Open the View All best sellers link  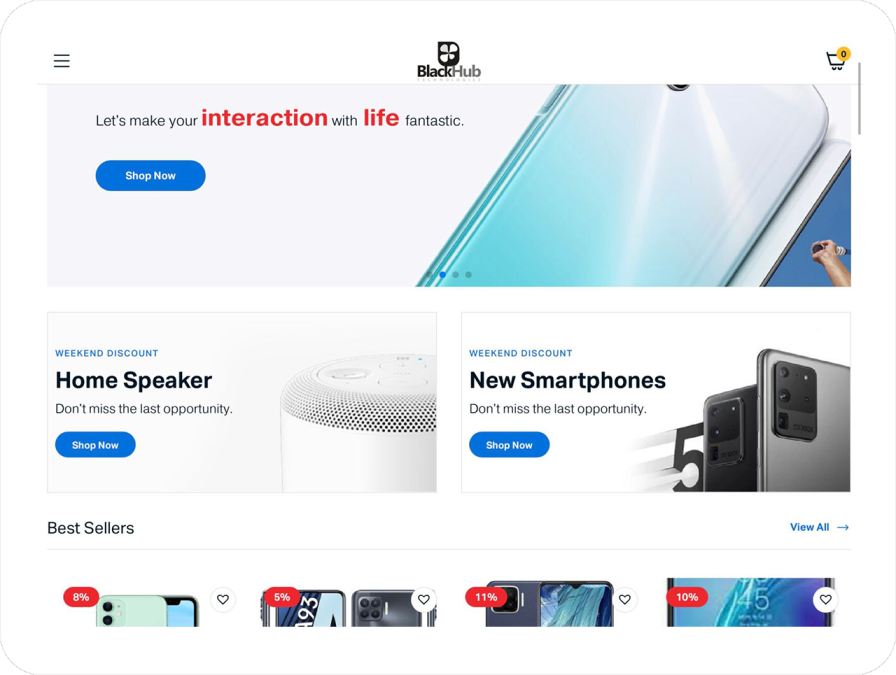tap(809, 528)
